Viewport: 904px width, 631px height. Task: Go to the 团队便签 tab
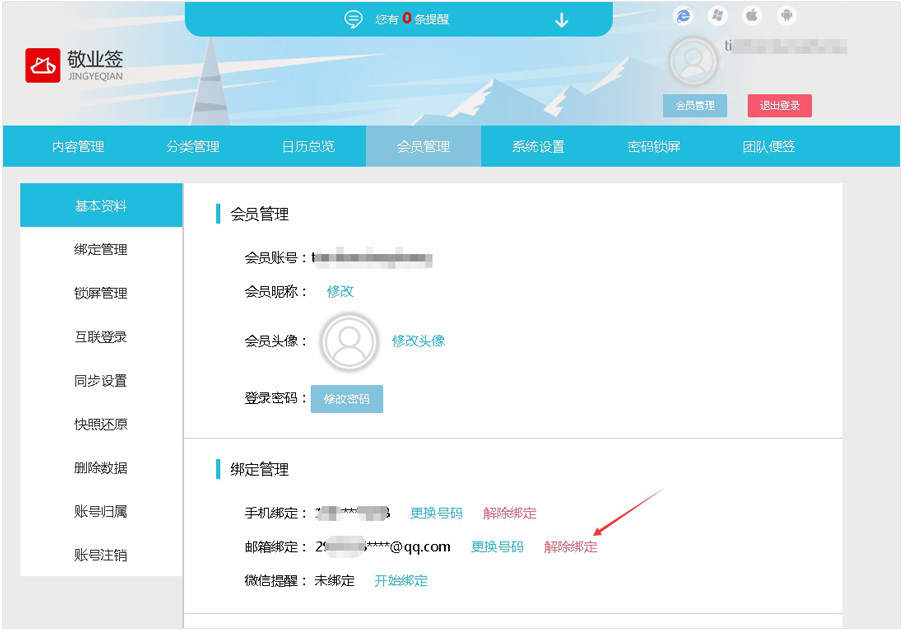(769, 147)
